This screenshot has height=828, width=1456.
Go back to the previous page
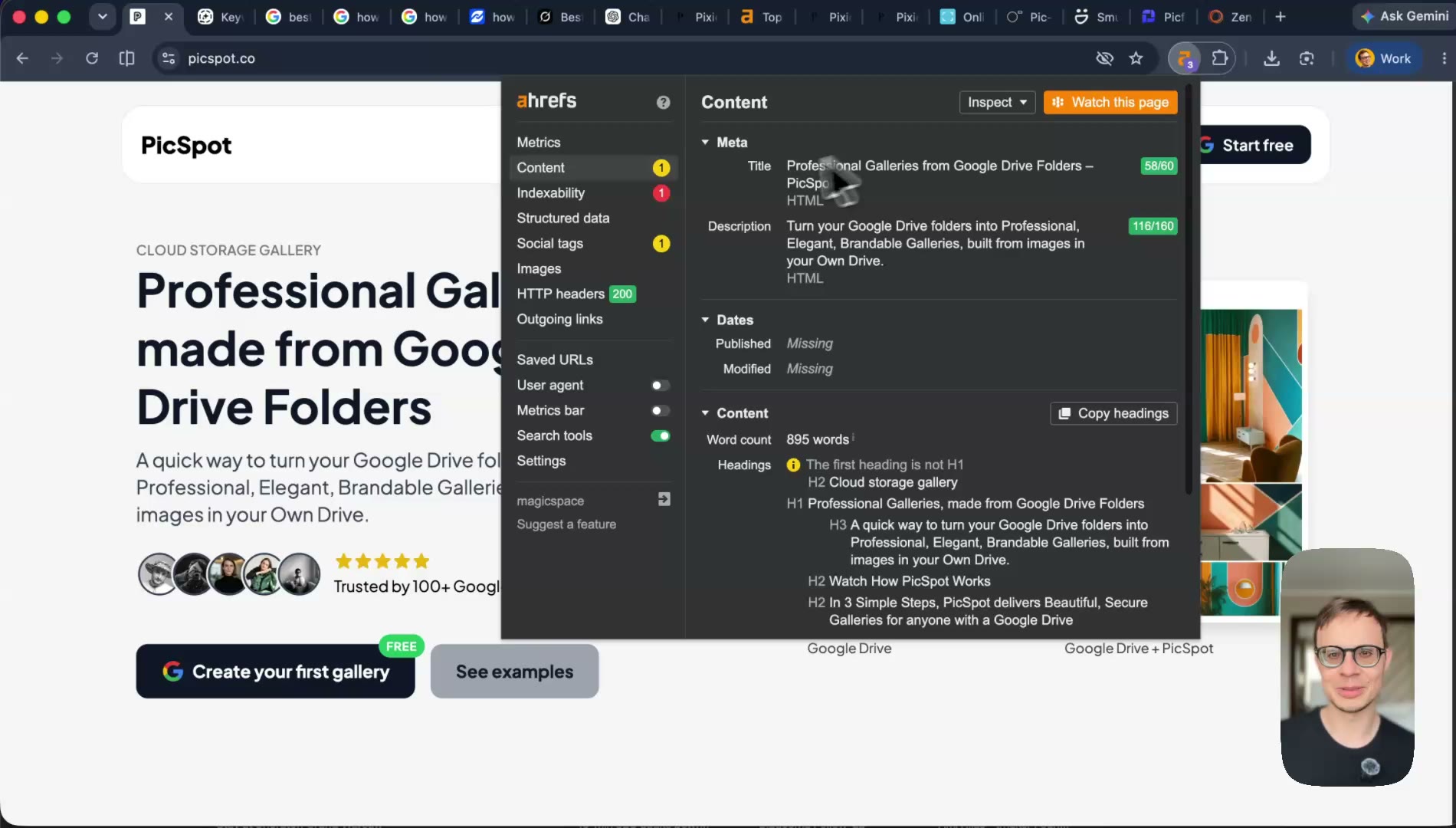point(22,58)
